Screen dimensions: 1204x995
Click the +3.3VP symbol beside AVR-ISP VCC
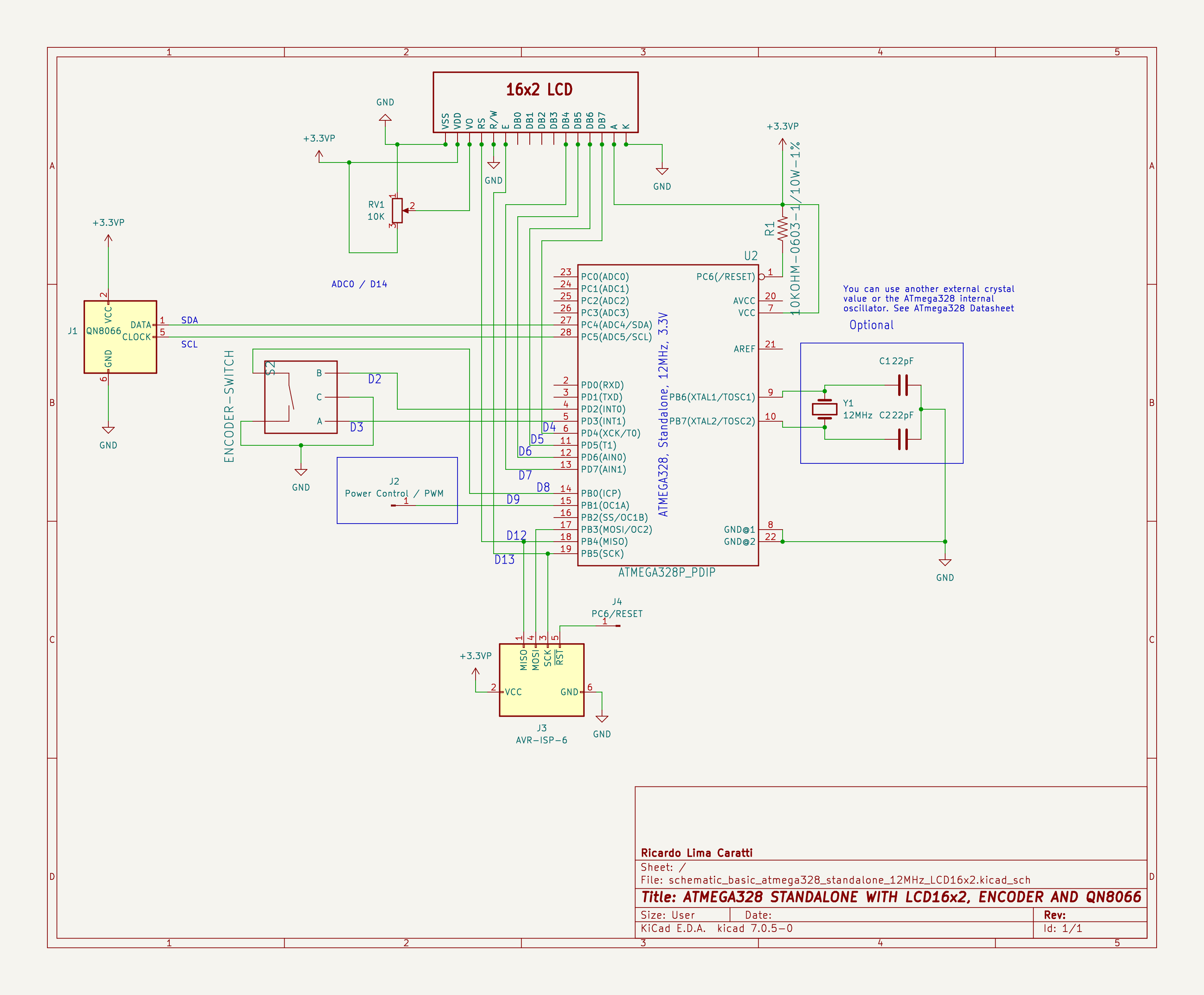[476, 673]
